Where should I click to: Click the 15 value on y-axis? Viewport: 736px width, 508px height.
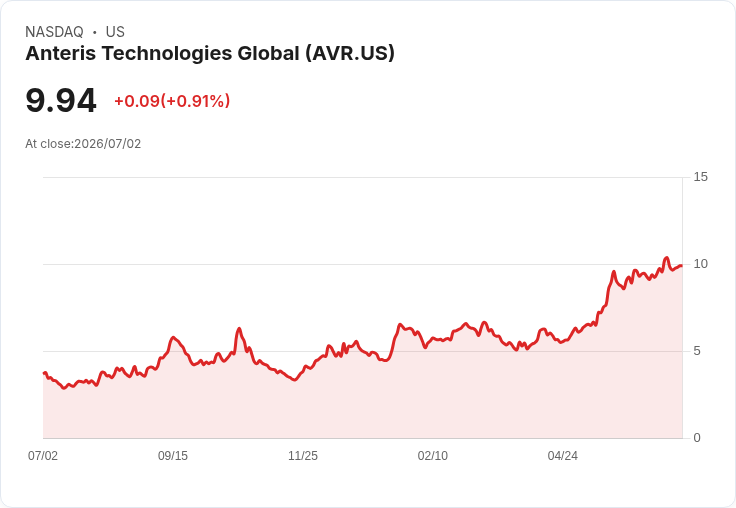[700, 177]
